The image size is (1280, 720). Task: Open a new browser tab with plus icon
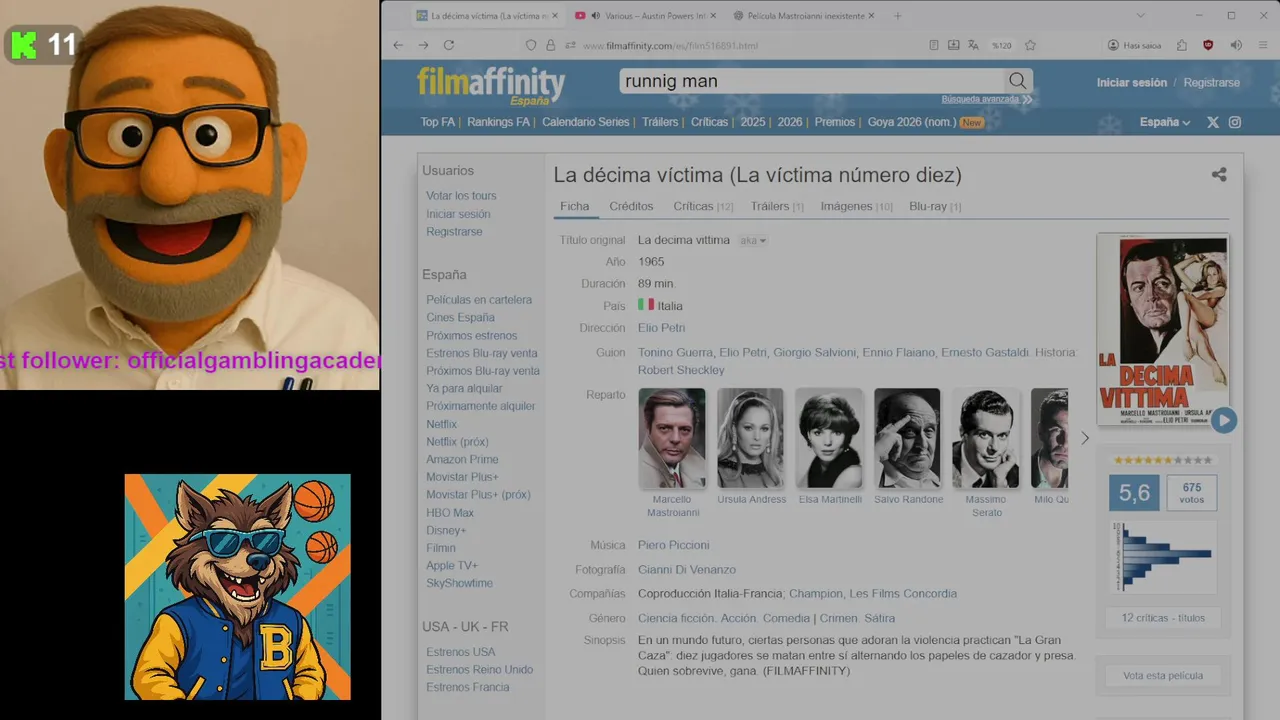click(x=897, y=16)
